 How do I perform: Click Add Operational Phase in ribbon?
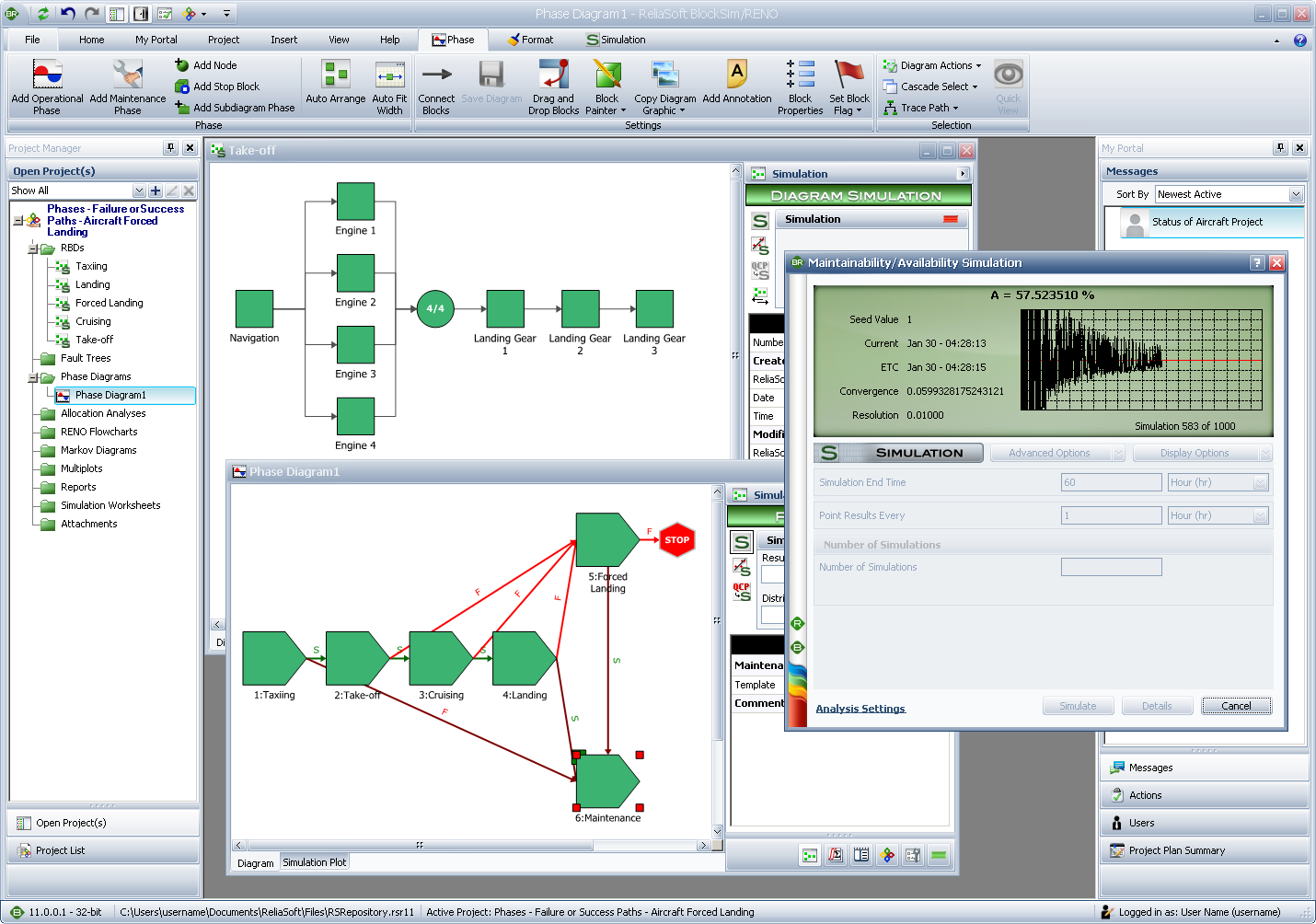pyautogui.click(x=47, y=87)
